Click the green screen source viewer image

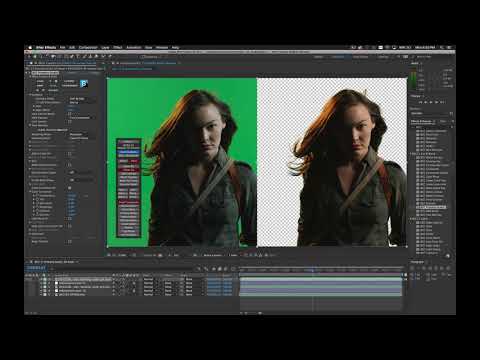pos(182,162)
